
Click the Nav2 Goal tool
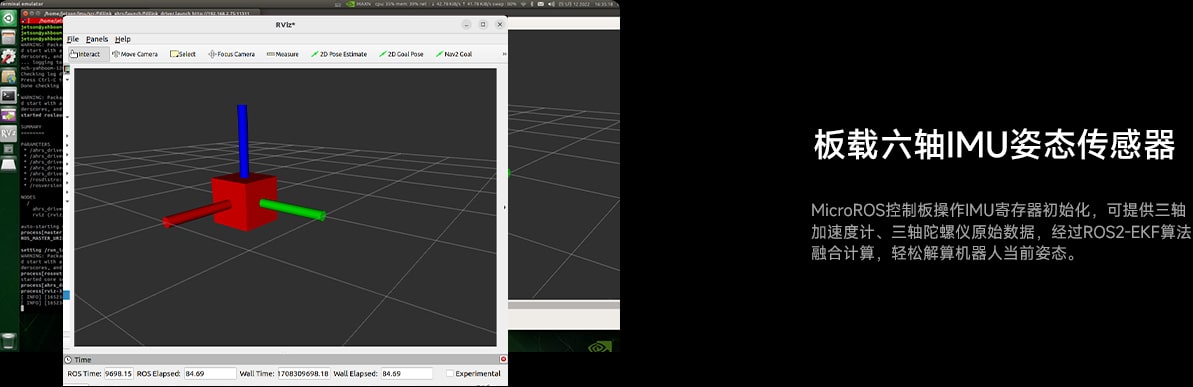pyautogui.click(x=453, y=54)
